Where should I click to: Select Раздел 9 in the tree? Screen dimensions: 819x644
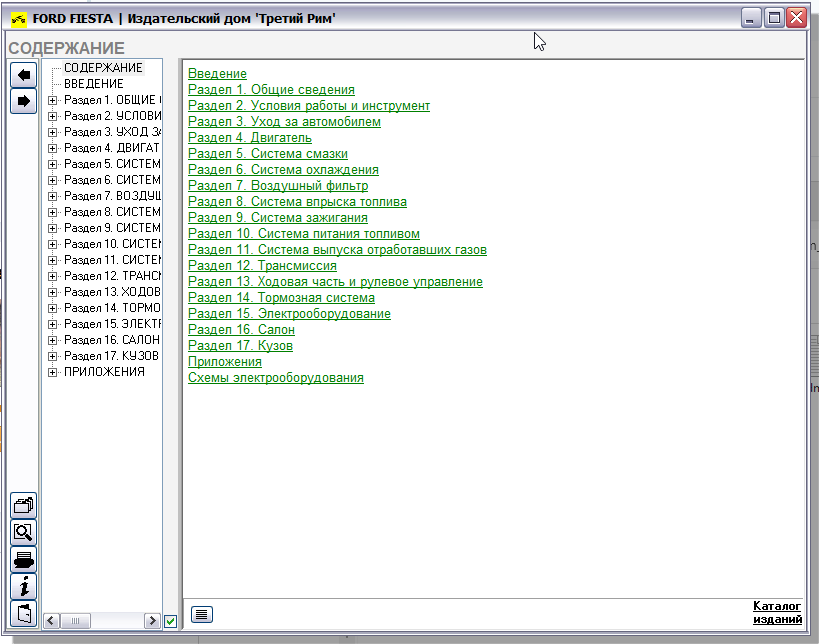point(112,228)
